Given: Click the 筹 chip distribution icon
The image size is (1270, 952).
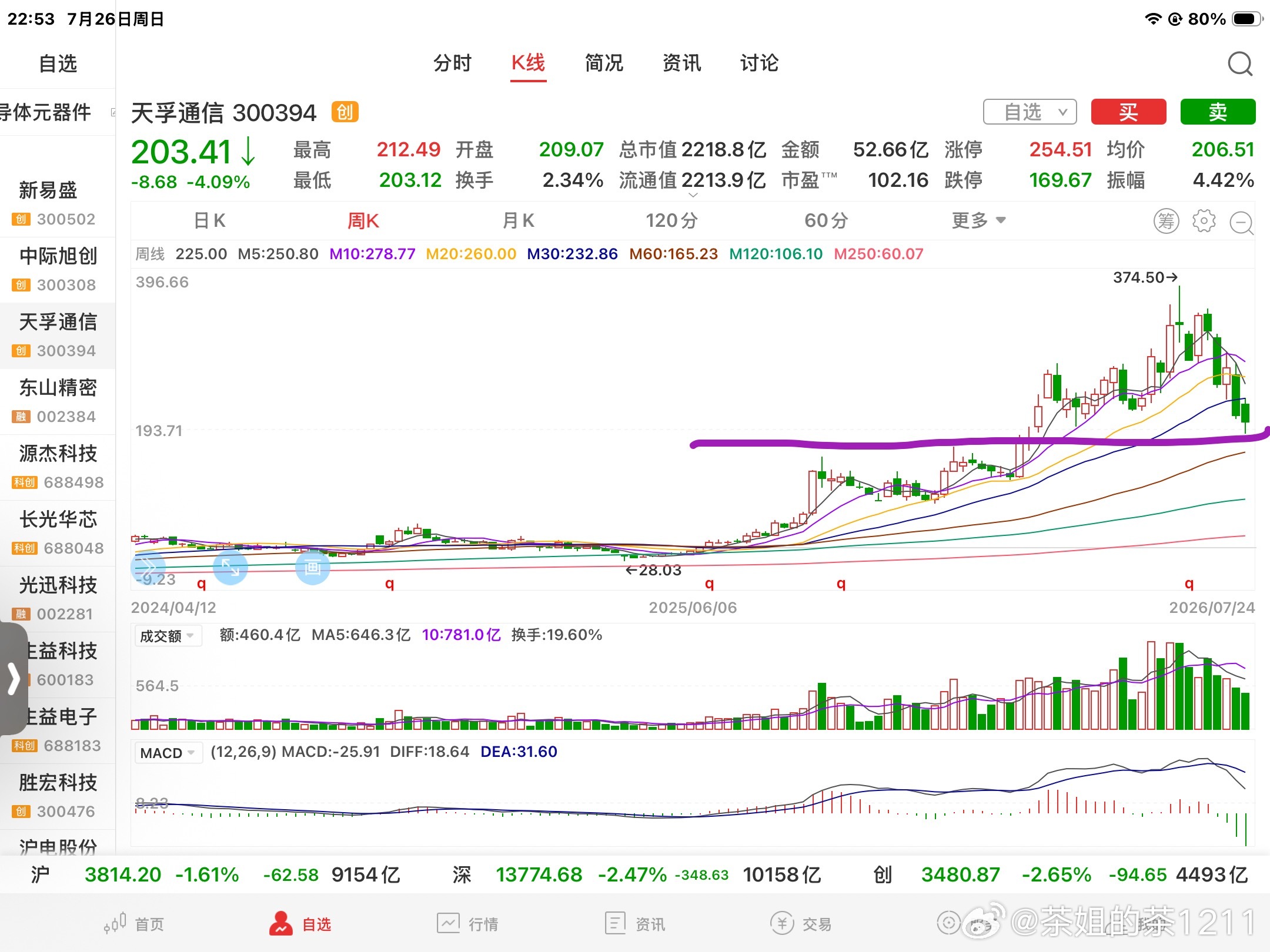Looking at the screenshot, I should [1166, 221].
